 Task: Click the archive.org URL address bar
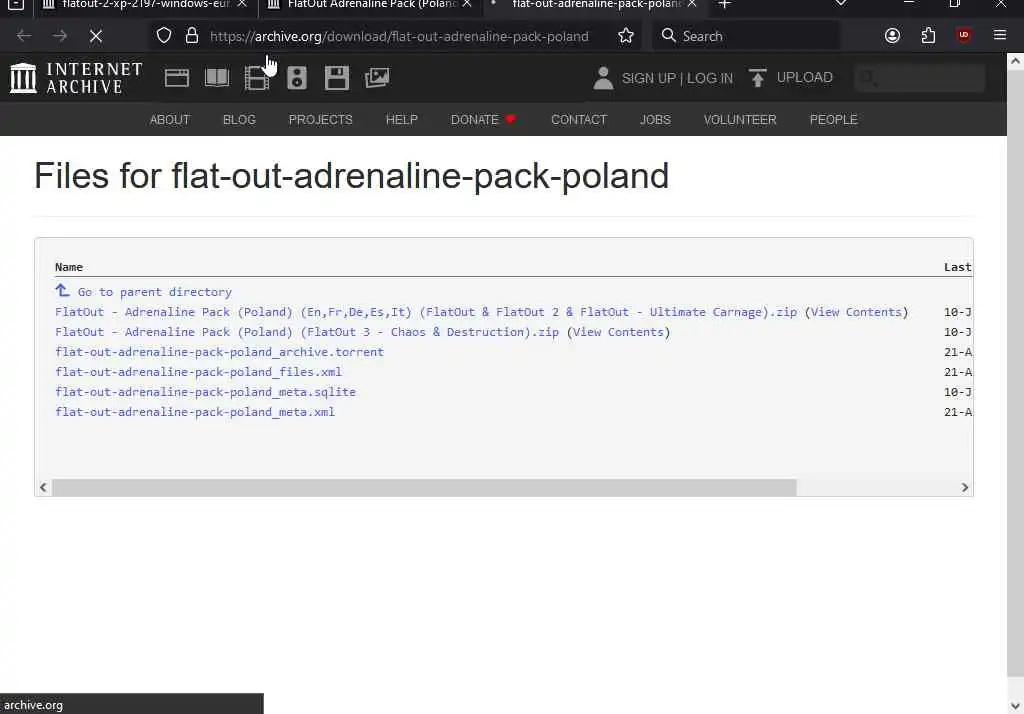(x=399, y=36)
